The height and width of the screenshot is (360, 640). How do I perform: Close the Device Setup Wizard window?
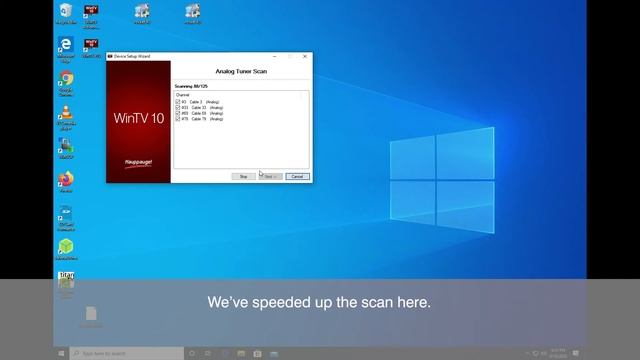point(305,56)
